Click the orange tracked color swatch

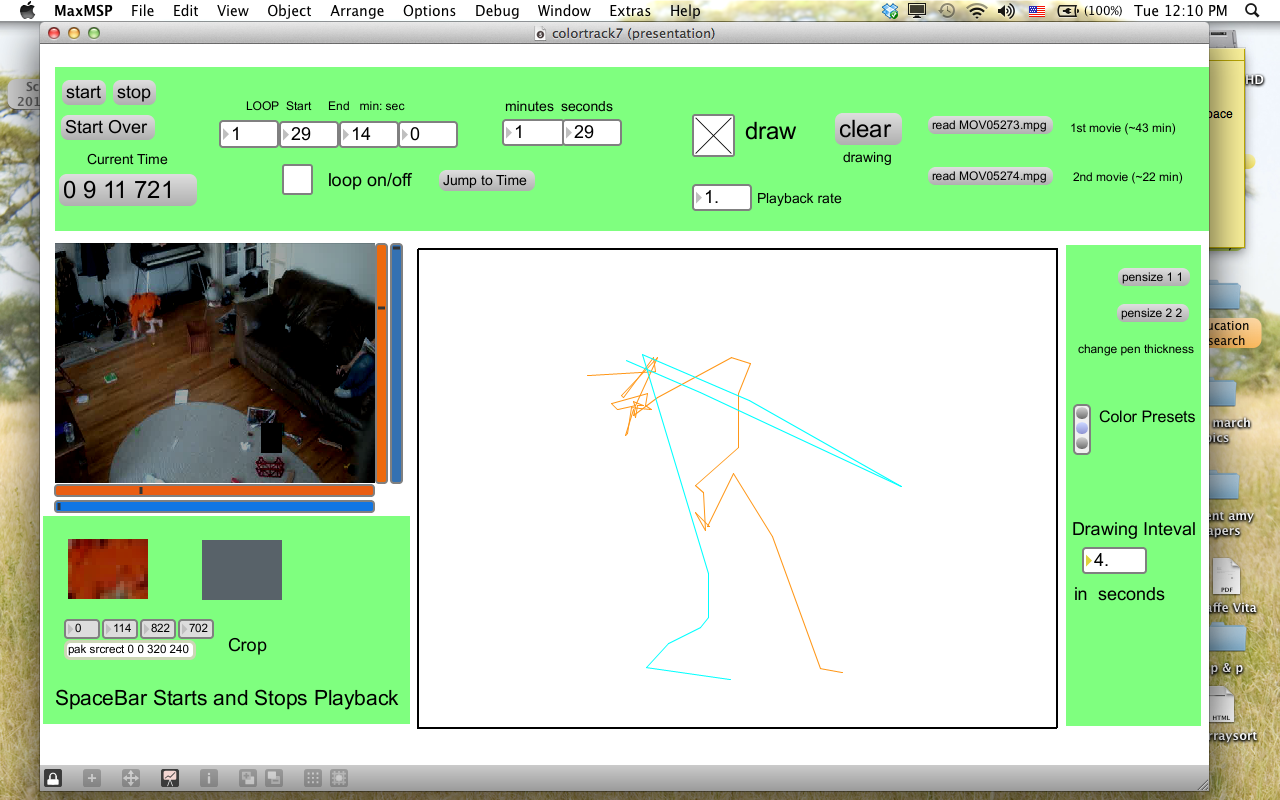point(108,569)
